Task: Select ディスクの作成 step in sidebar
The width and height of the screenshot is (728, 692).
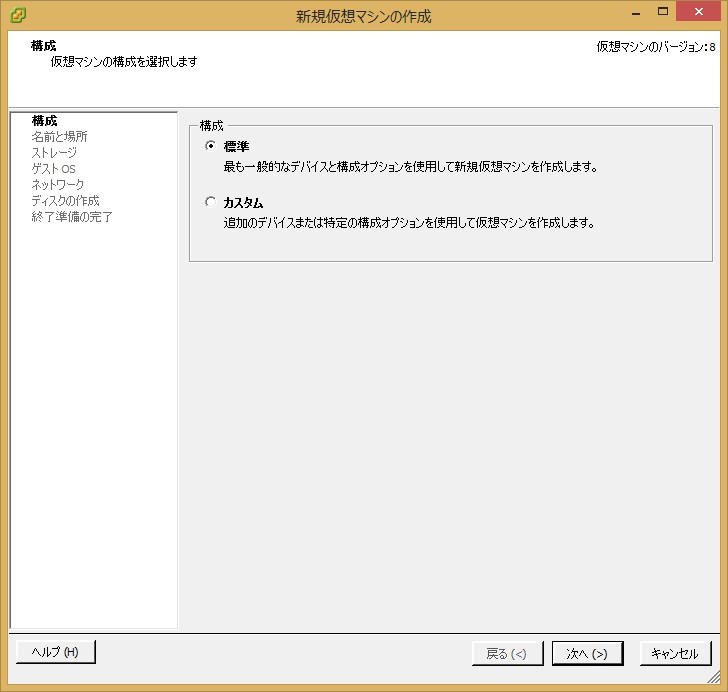Action: (x=65, y=201)
